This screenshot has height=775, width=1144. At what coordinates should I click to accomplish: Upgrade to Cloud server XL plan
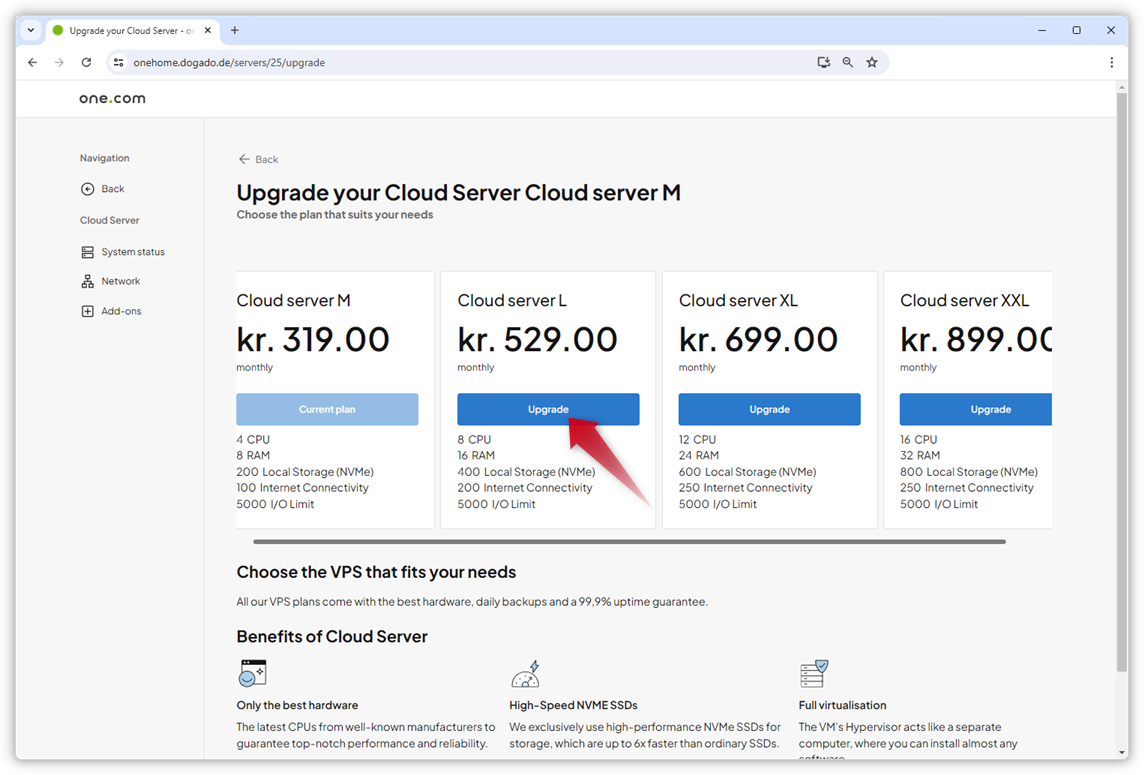click(x=769, y=409)
